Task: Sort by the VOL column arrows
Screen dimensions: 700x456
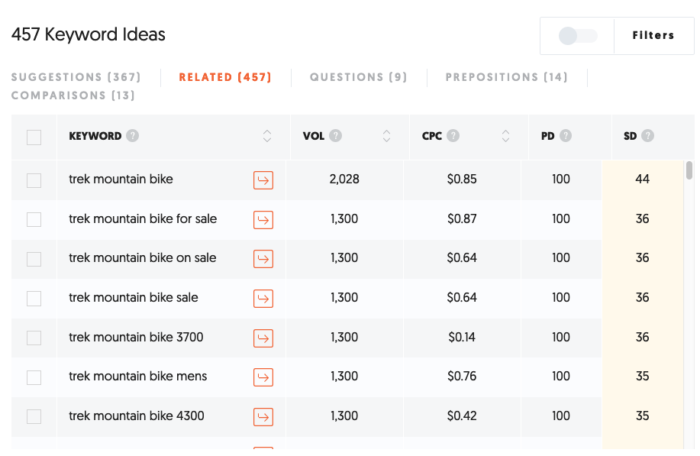Action: (387, 137)
